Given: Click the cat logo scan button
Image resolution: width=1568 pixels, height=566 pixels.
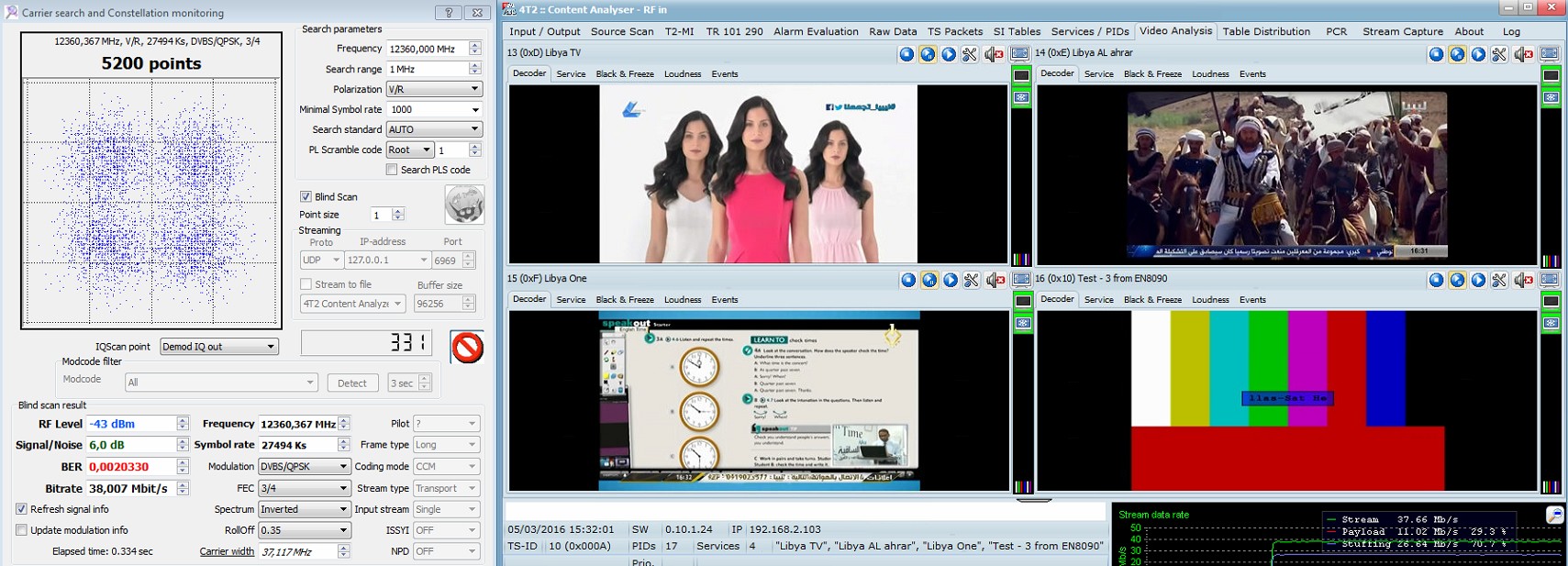Looking at the screenshot, I should [x=464, y=205].
